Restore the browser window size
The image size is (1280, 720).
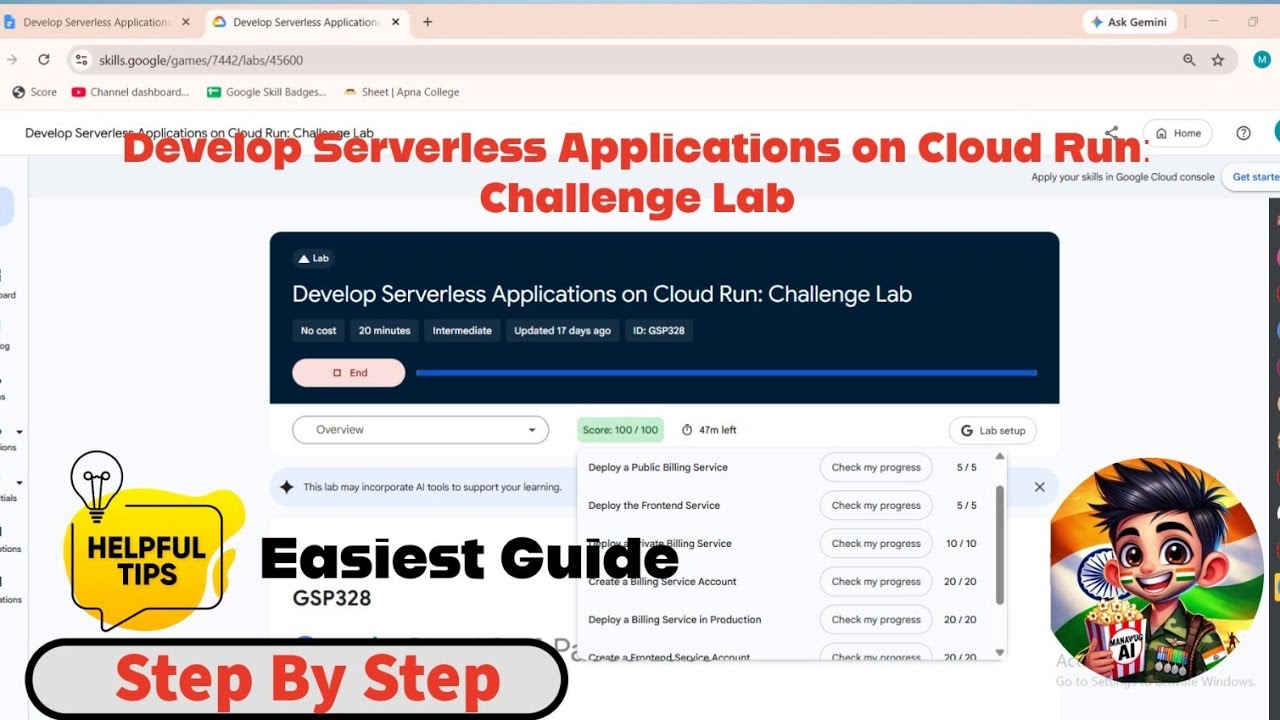1253,21
